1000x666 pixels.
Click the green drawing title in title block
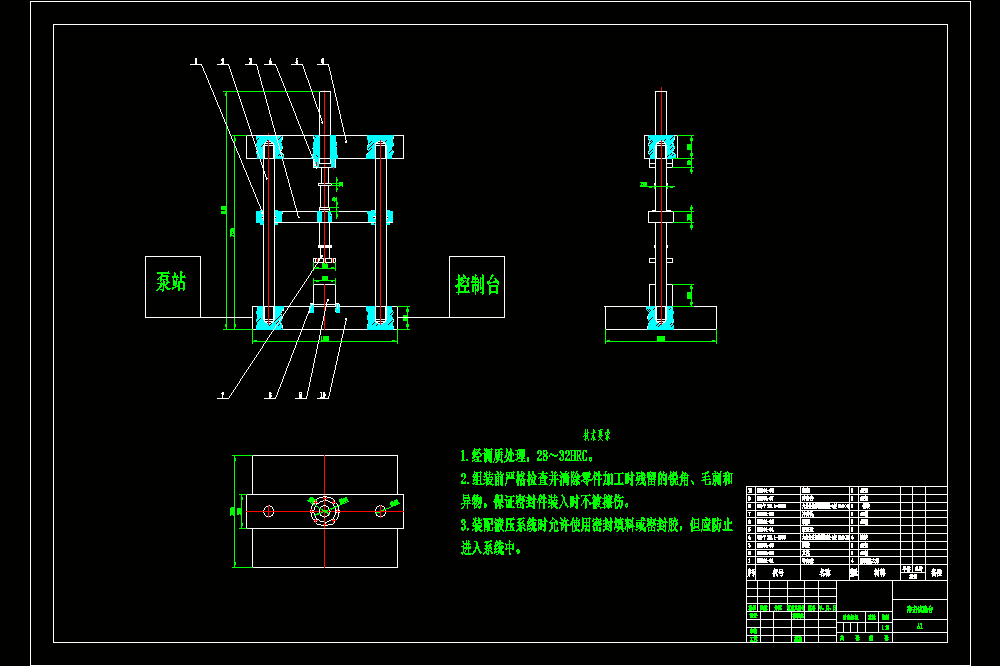coord(920,609)
